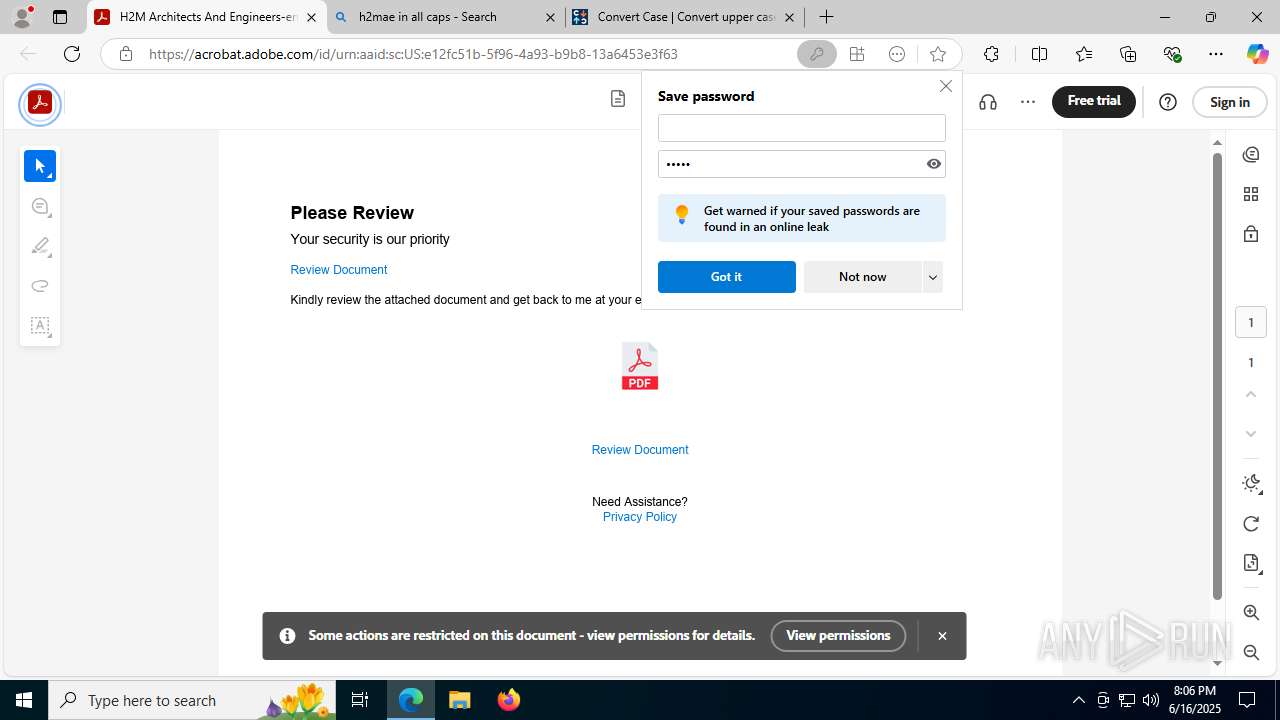Click the Got it button

tap(727, 277)
